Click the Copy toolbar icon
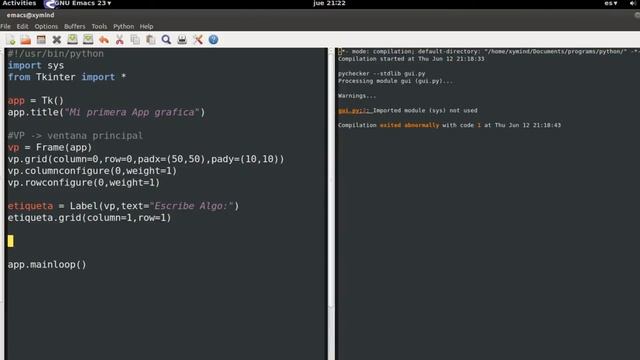The height and width of the screenshot is (360, 640). 135,40
